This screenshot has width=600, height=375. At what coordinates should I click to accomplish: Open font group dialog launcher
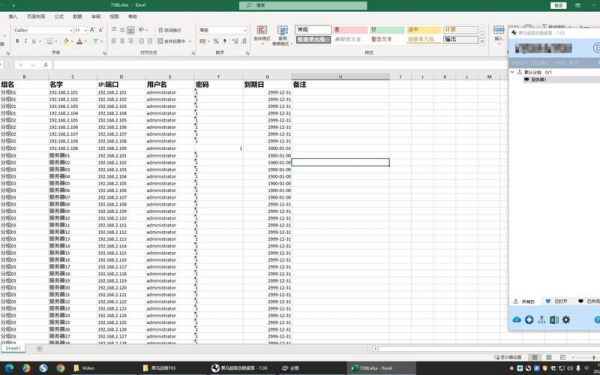pos(104,53)
